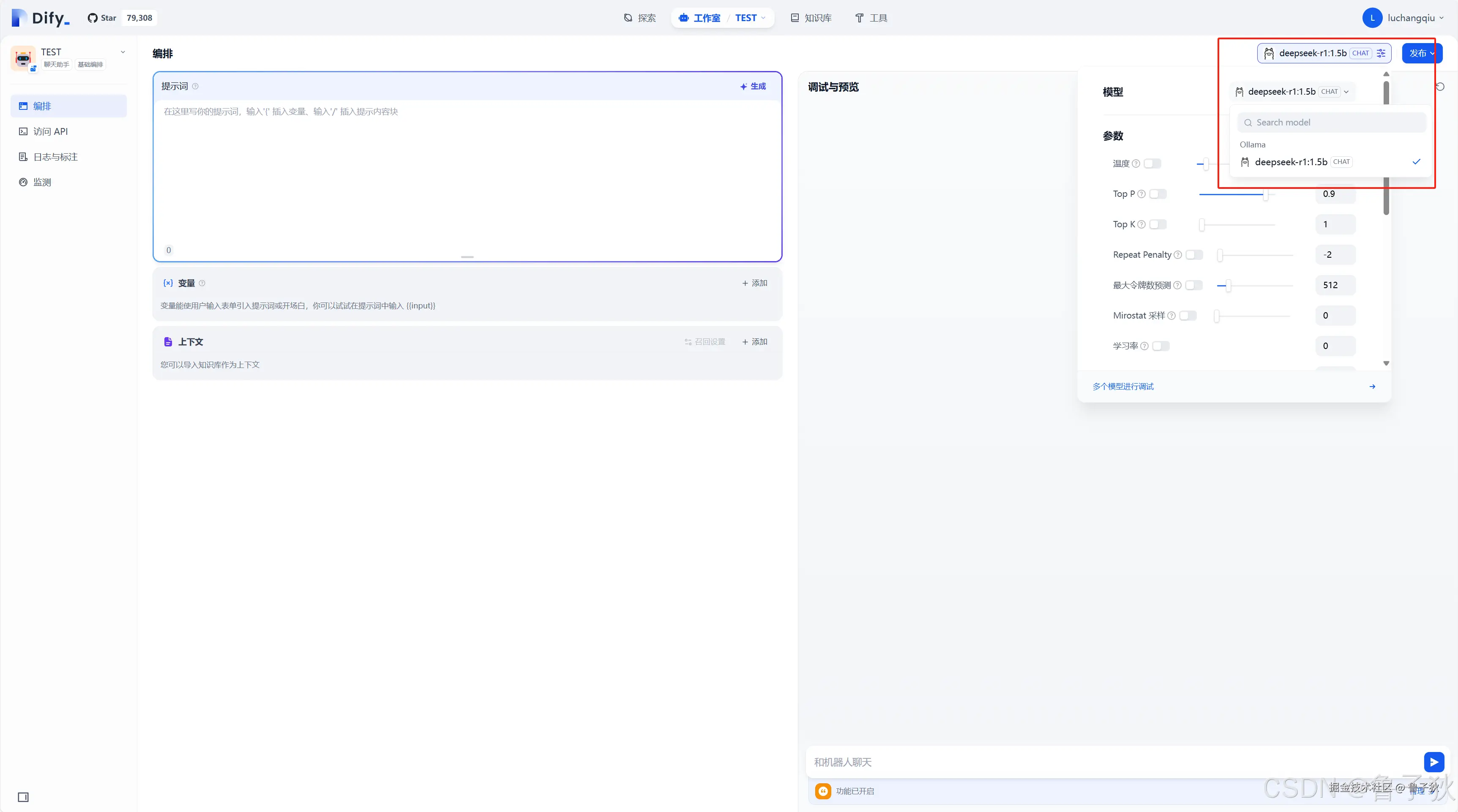Screen dimensions: 1458x812
Task: Click the TEST app robot avatar
Action: click(x=23, y=58)
